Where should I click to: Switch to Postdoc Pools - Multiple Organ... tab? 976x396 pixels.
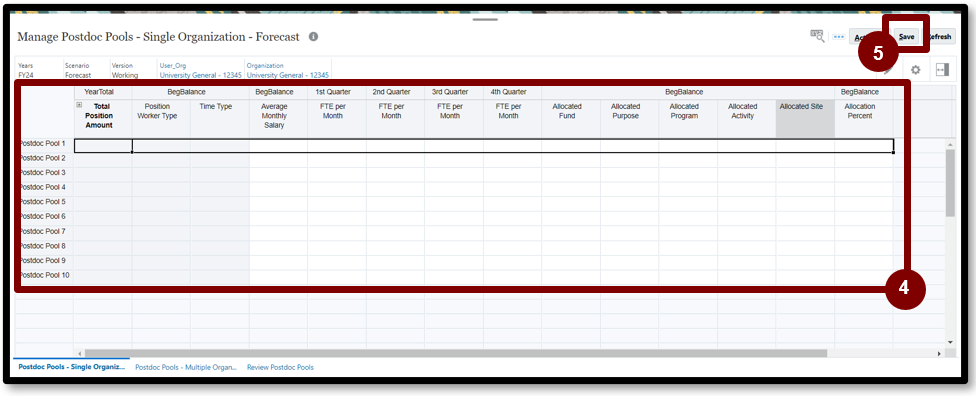click(186, 367)
